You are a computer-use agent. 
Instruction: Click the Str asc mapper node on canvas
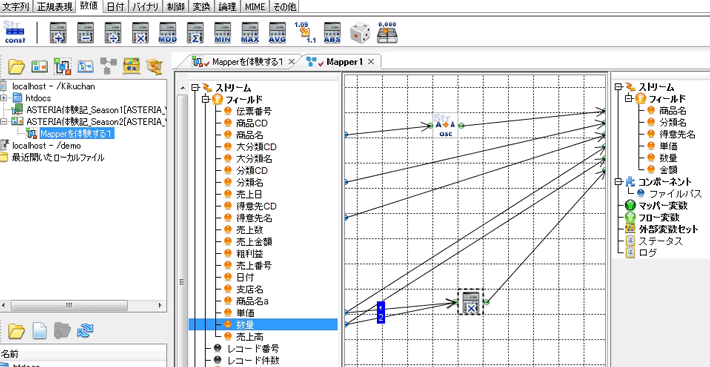click(446, 125)
